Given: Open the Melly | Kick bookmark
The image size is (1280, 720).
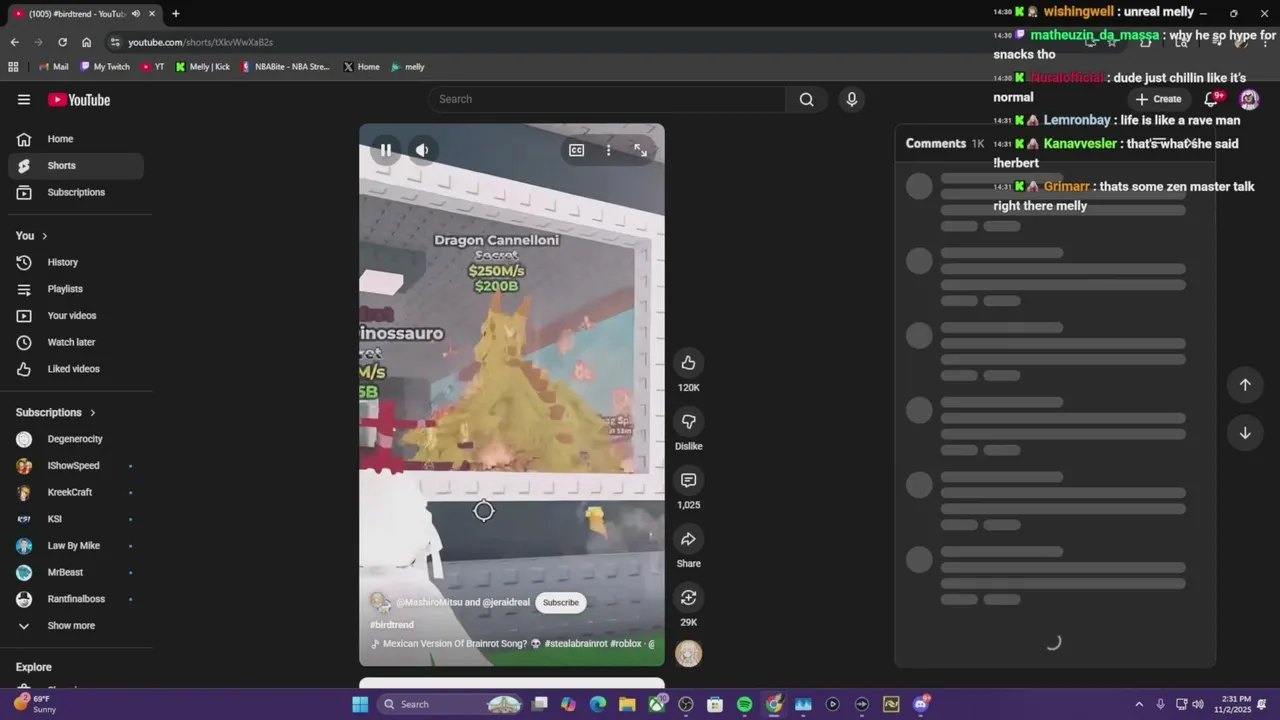Looking at the screenshot, I should [203, 67].
